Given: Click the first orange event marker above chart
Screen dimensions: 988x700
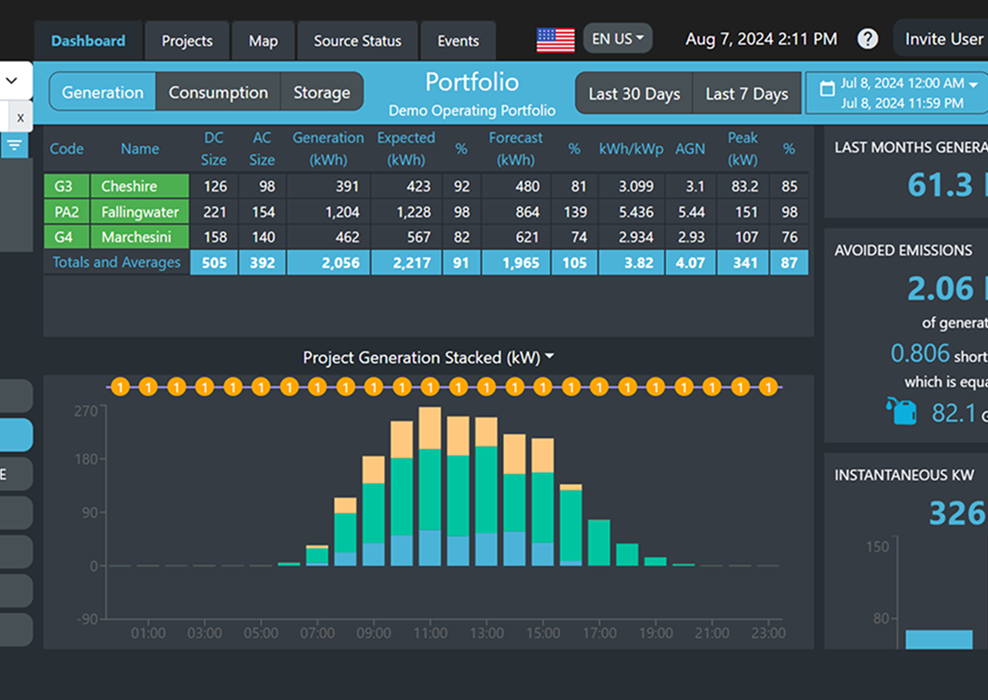Looking at the screenshot, I should [x=119, y=387].
